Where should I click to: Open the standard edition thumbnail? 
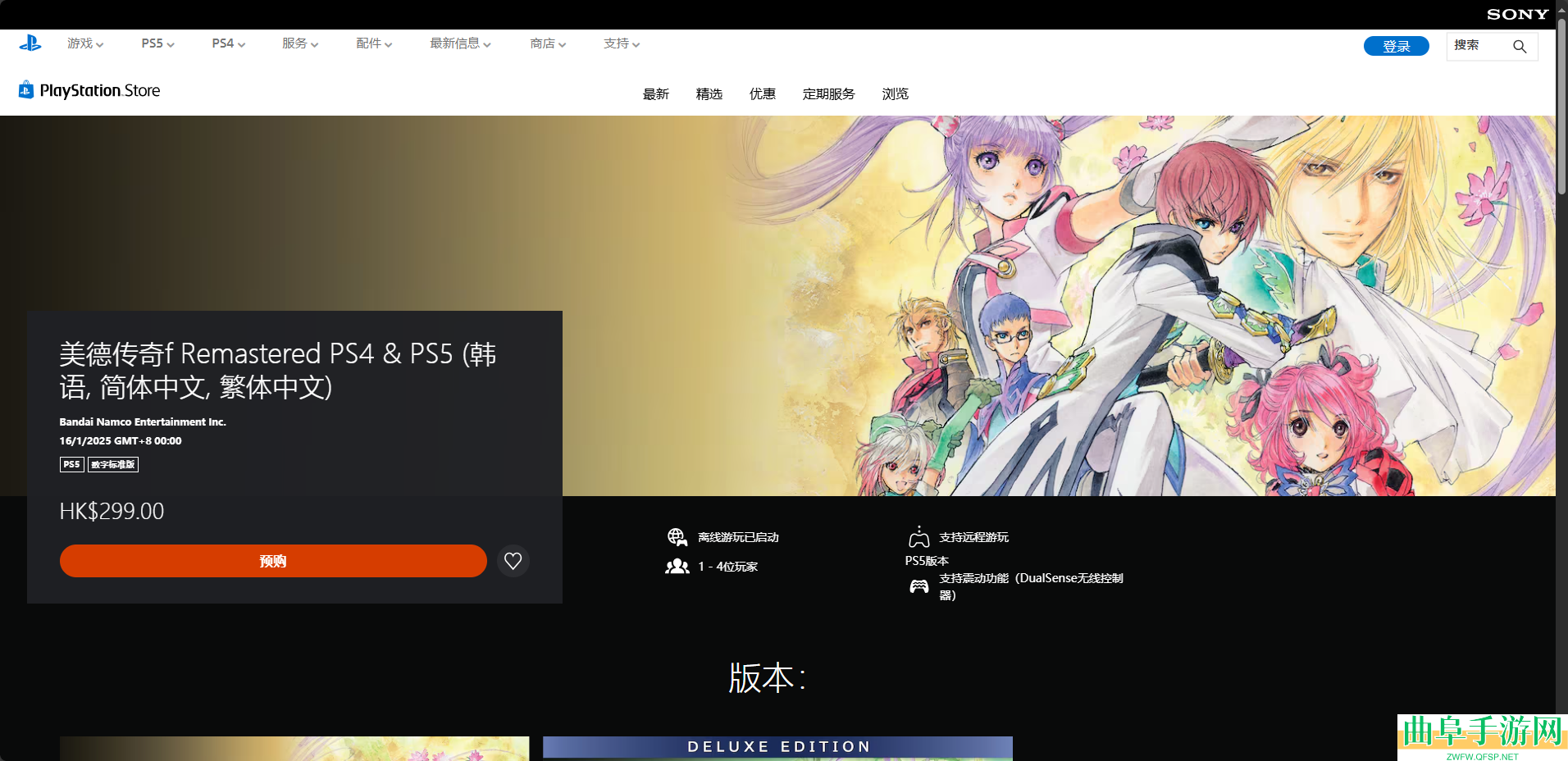point(294,748)
